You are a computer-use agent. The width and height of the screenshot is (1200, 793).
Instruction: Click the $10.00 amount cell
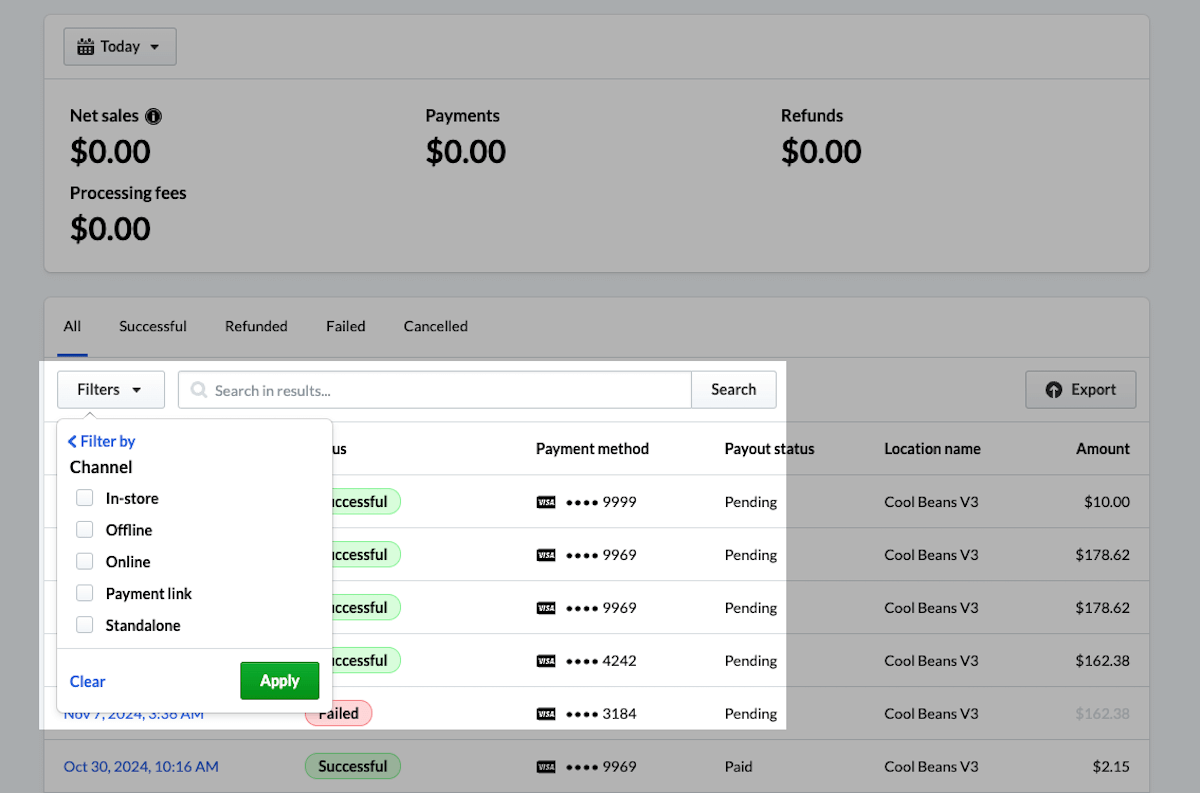(1107, 502)
